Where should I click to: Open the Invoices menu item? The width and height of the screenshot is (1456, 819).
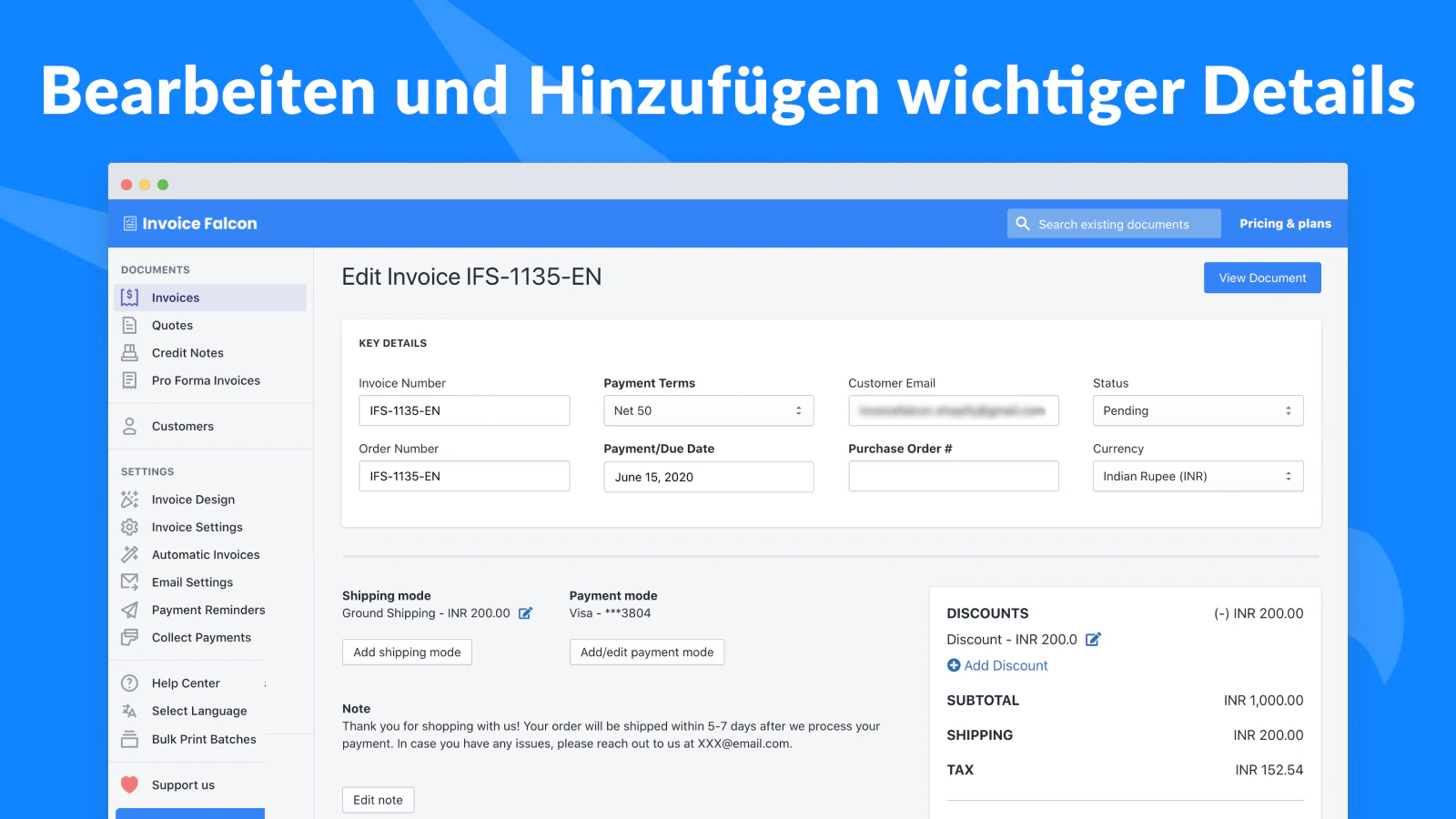coord(210,298)
